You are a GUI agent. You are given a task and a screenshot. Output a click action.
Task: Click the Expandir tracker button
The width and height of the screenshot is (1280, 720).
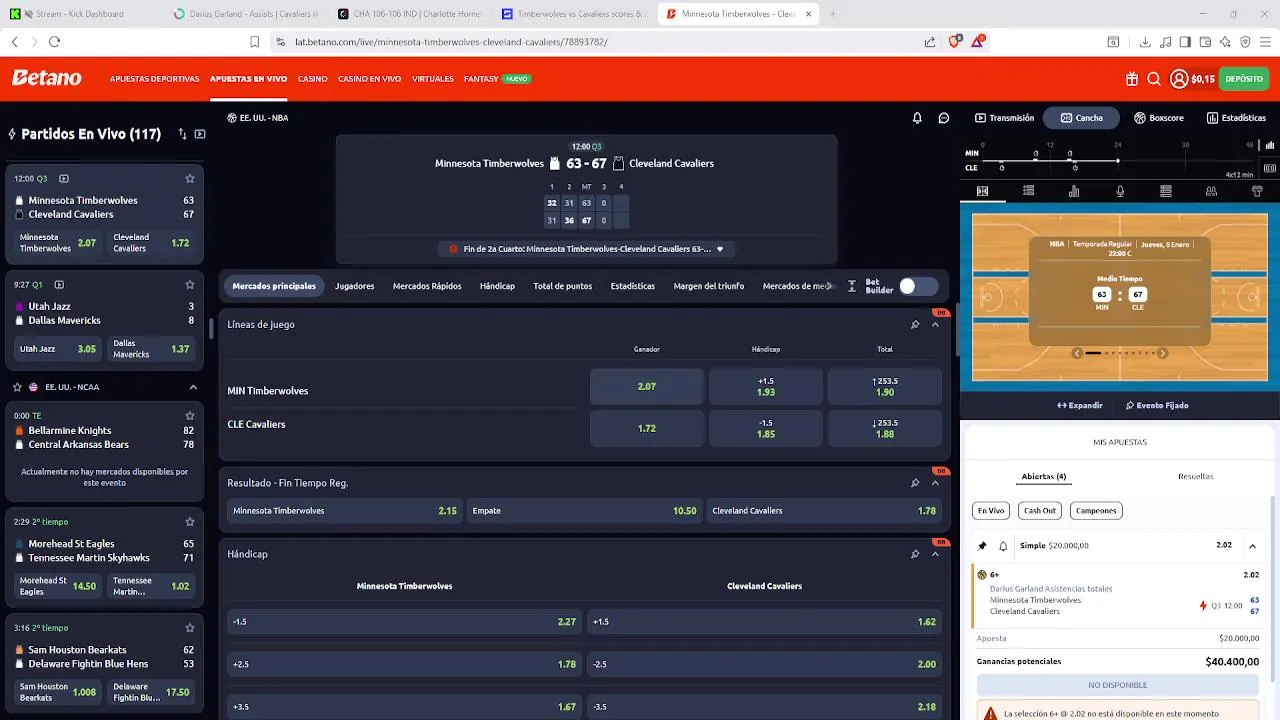click(1080, 405)
